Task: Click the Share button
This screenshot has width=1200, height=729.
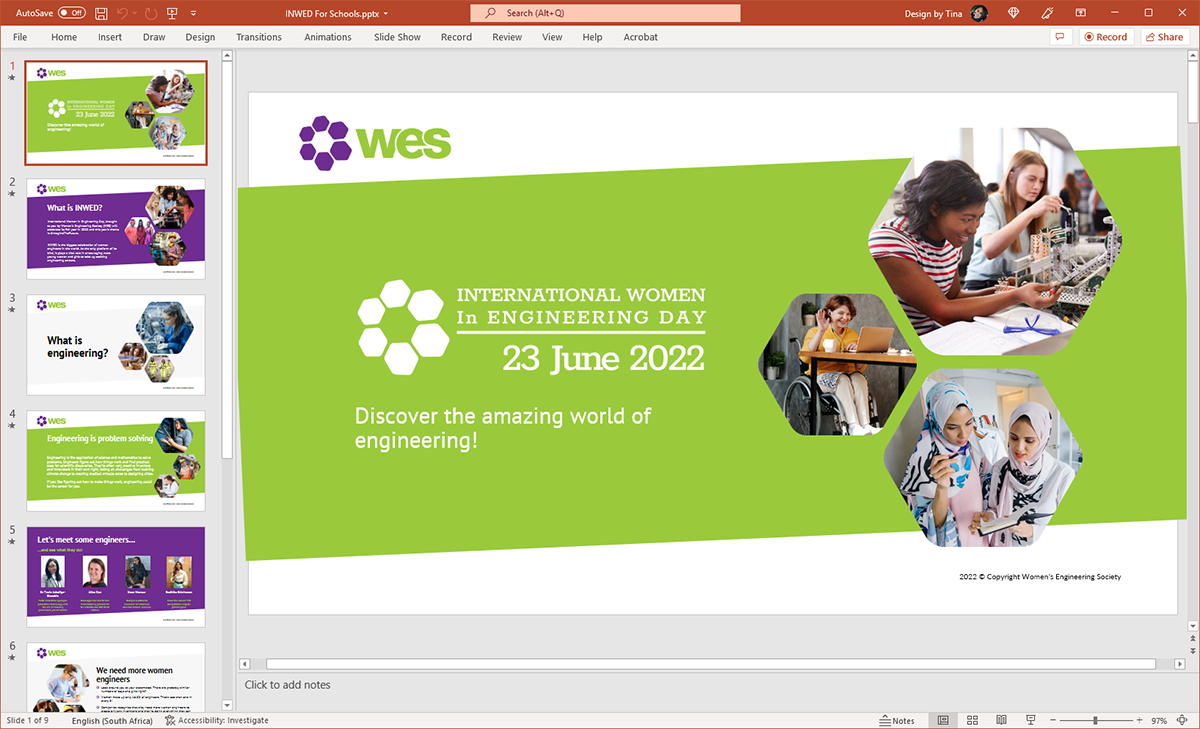Action: coord(1164,37)
